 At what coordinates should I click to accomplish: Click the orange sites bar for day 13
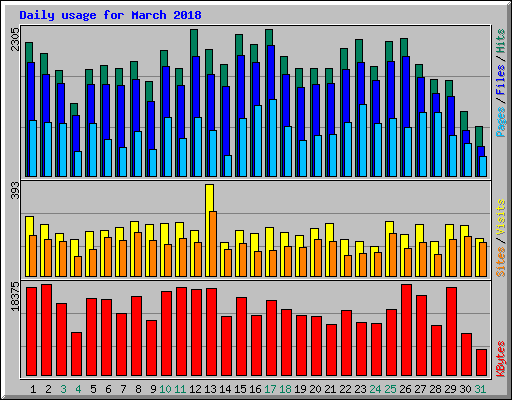tap(213, 244)
